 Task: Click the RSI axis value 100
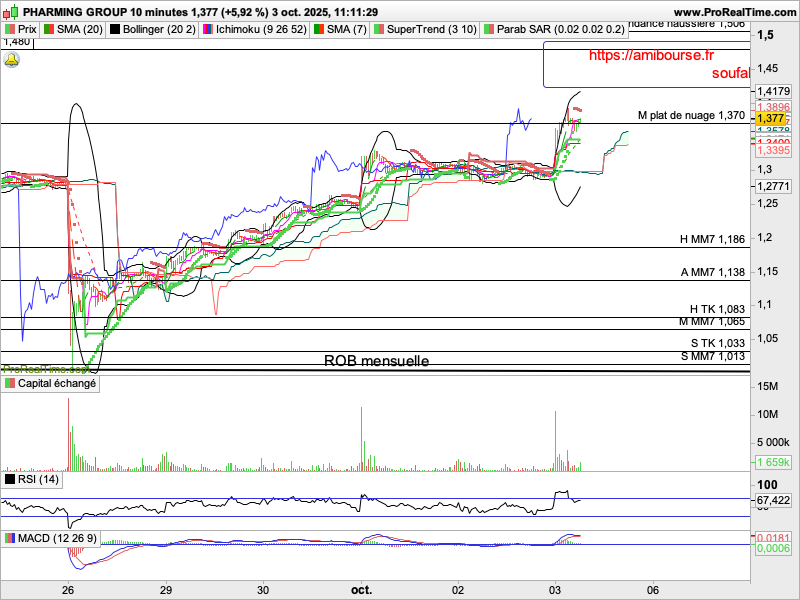coord(767,485)
